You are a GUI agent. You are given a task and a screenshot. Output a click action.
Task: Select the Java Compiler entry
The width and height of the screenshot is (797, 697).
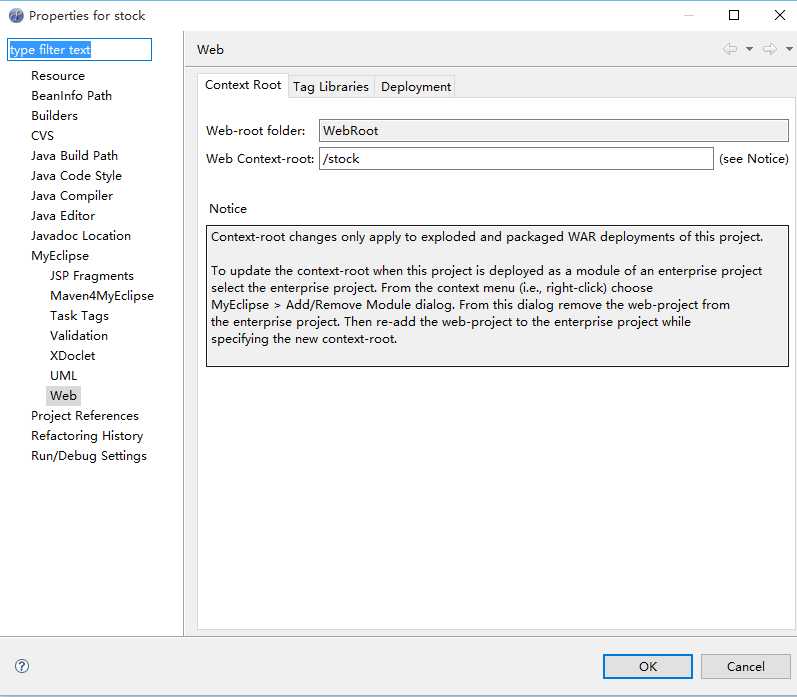[72, 196]
